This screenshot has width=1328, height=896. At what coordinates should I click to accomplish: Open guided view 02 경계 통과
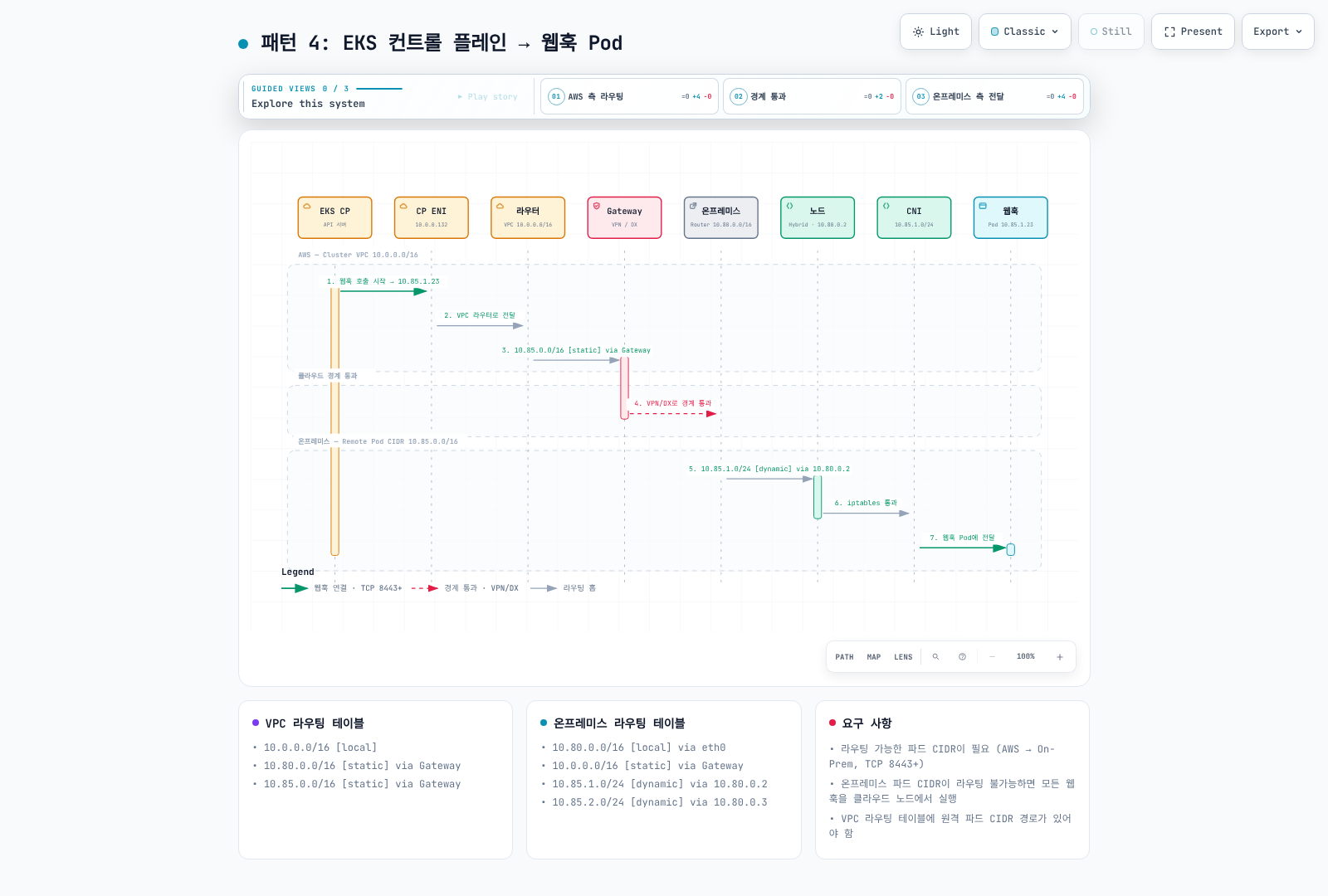coord(812,96)
